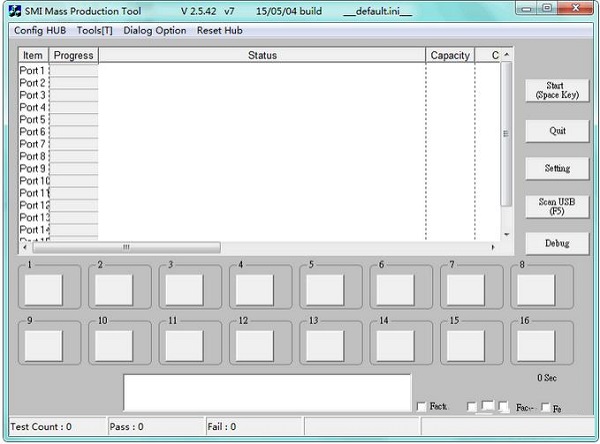Click port slot box 9
600x444 pixels.
pyautogui.click(x=44, y=346)
